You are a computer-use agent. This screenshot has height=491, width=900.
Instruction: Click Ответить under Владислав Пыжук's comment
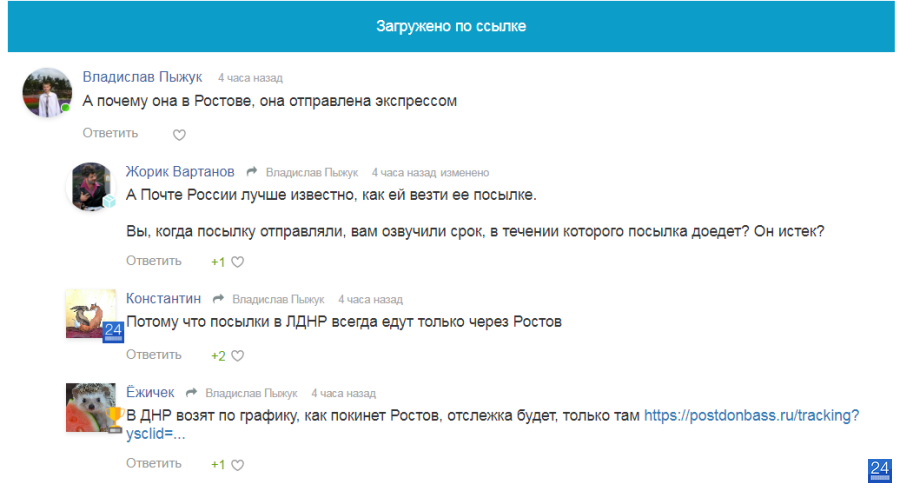point(110,133)
